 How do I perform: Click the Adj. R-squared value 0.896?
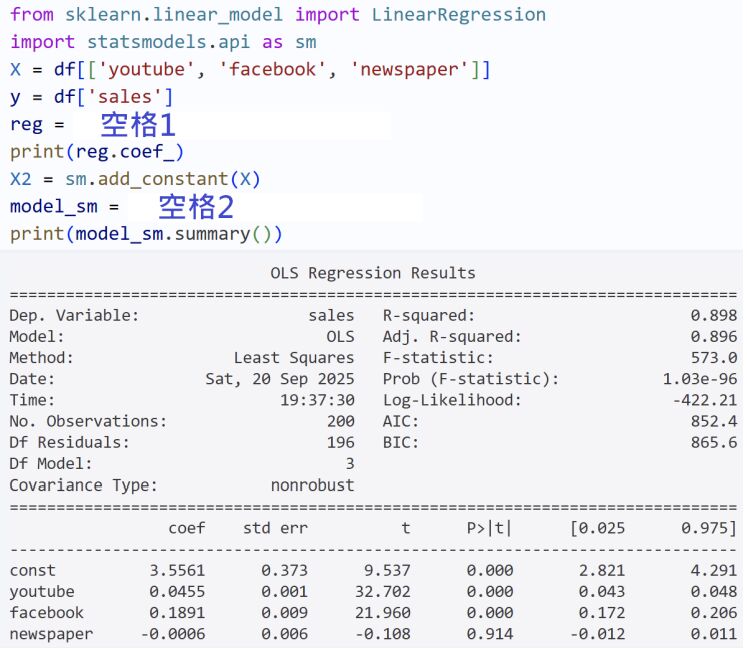pos(713,337)
